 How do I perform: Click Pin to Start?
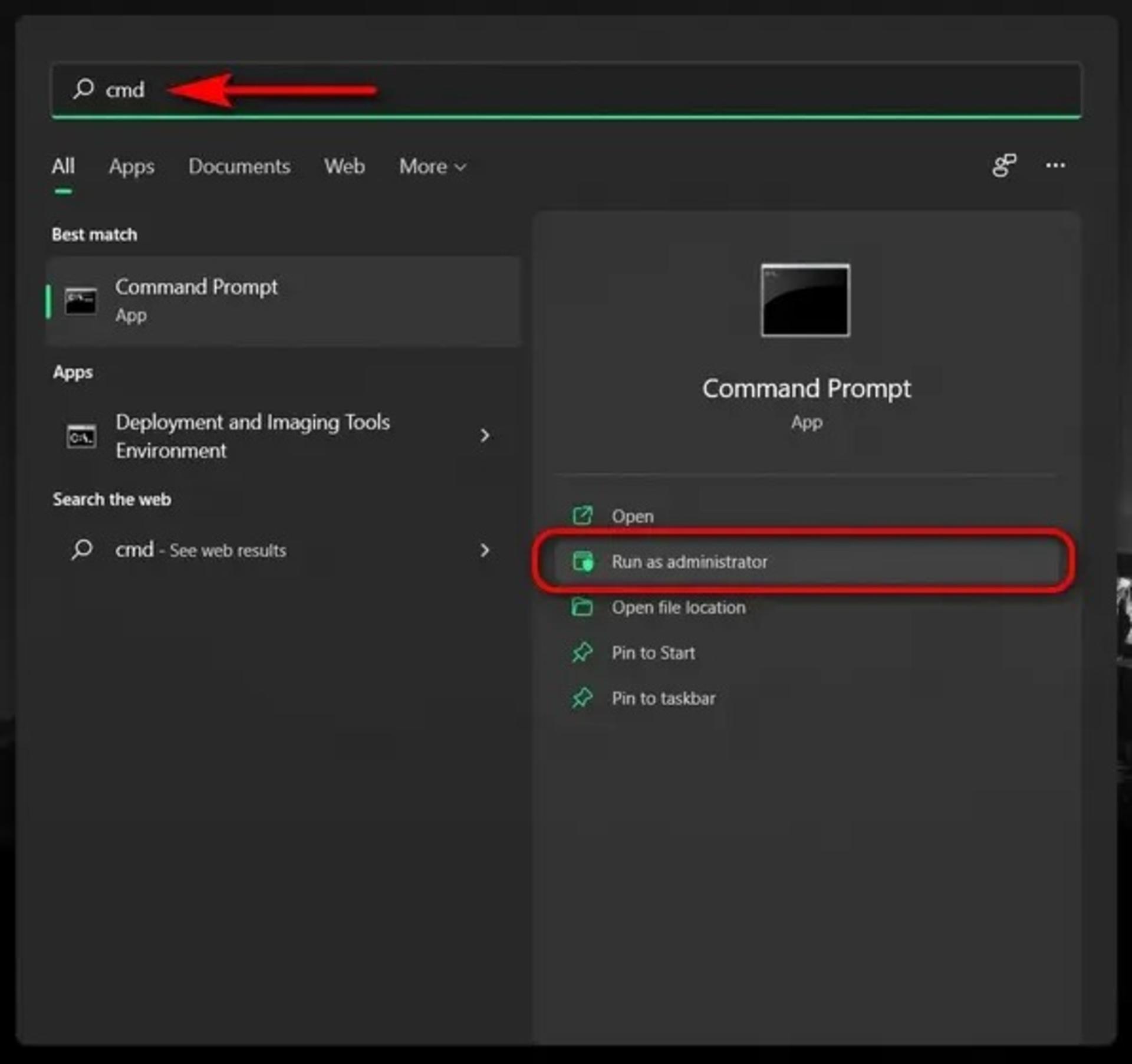point(806,653)
